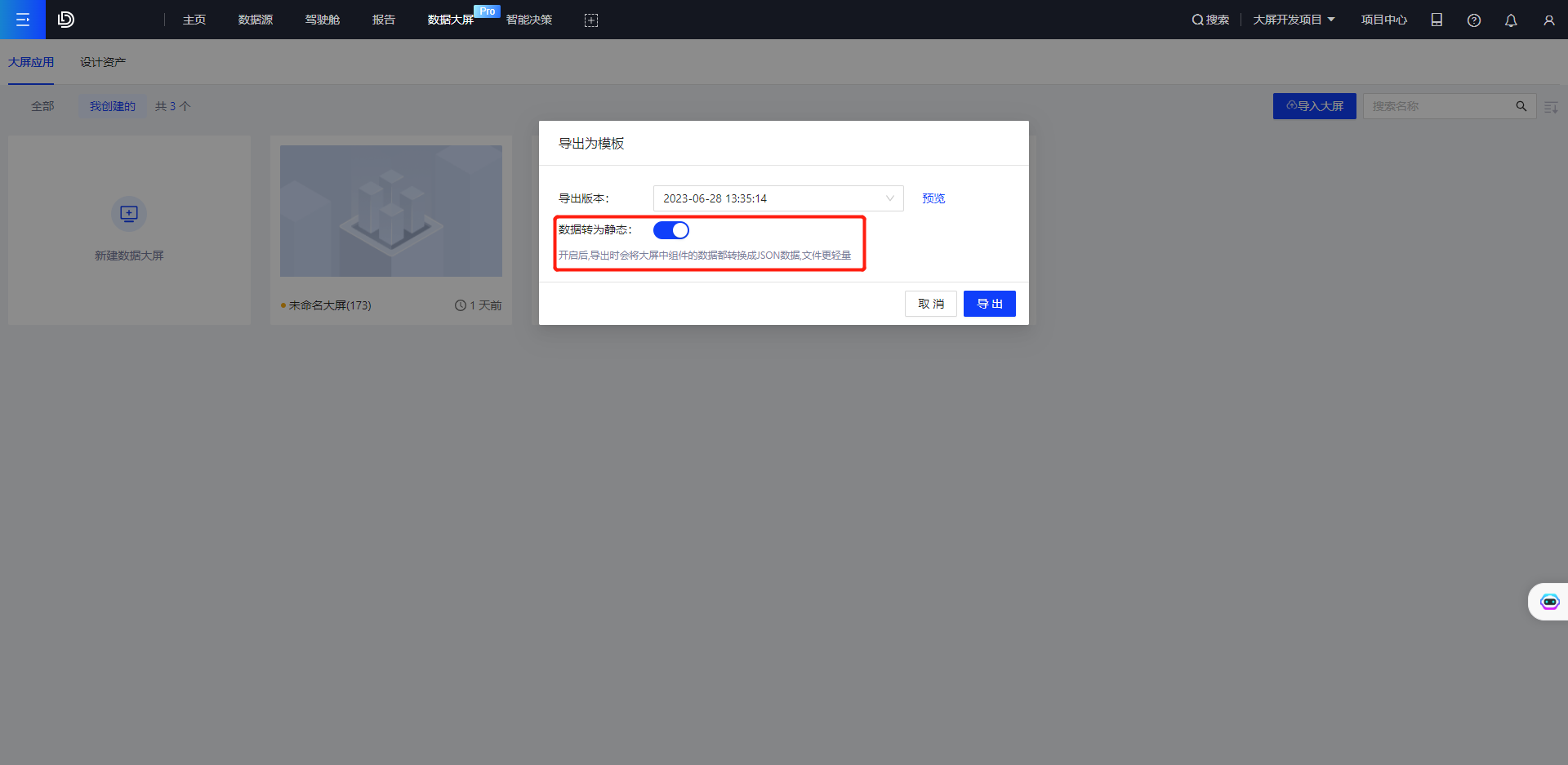Screen dimensions: 1568x765
Task: Toggle the 数据转为静态 switch off
Action: tap(671, 230)
